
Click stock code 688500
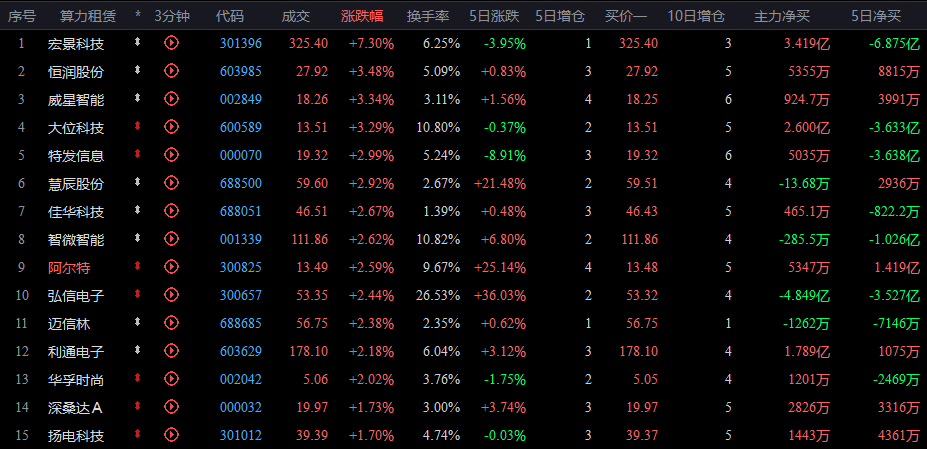click(241, 183)
